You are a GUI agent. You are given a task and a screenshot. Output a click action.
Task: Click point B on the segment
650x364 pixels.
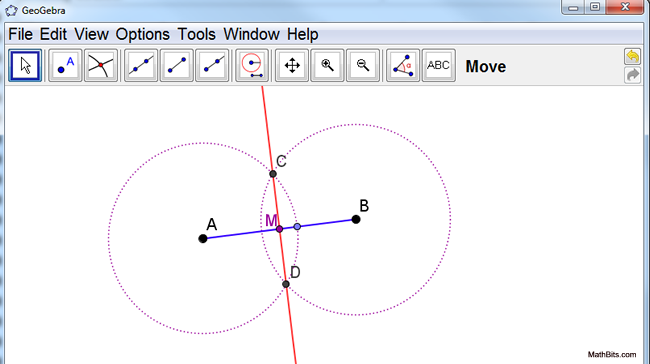pos(356,219)
